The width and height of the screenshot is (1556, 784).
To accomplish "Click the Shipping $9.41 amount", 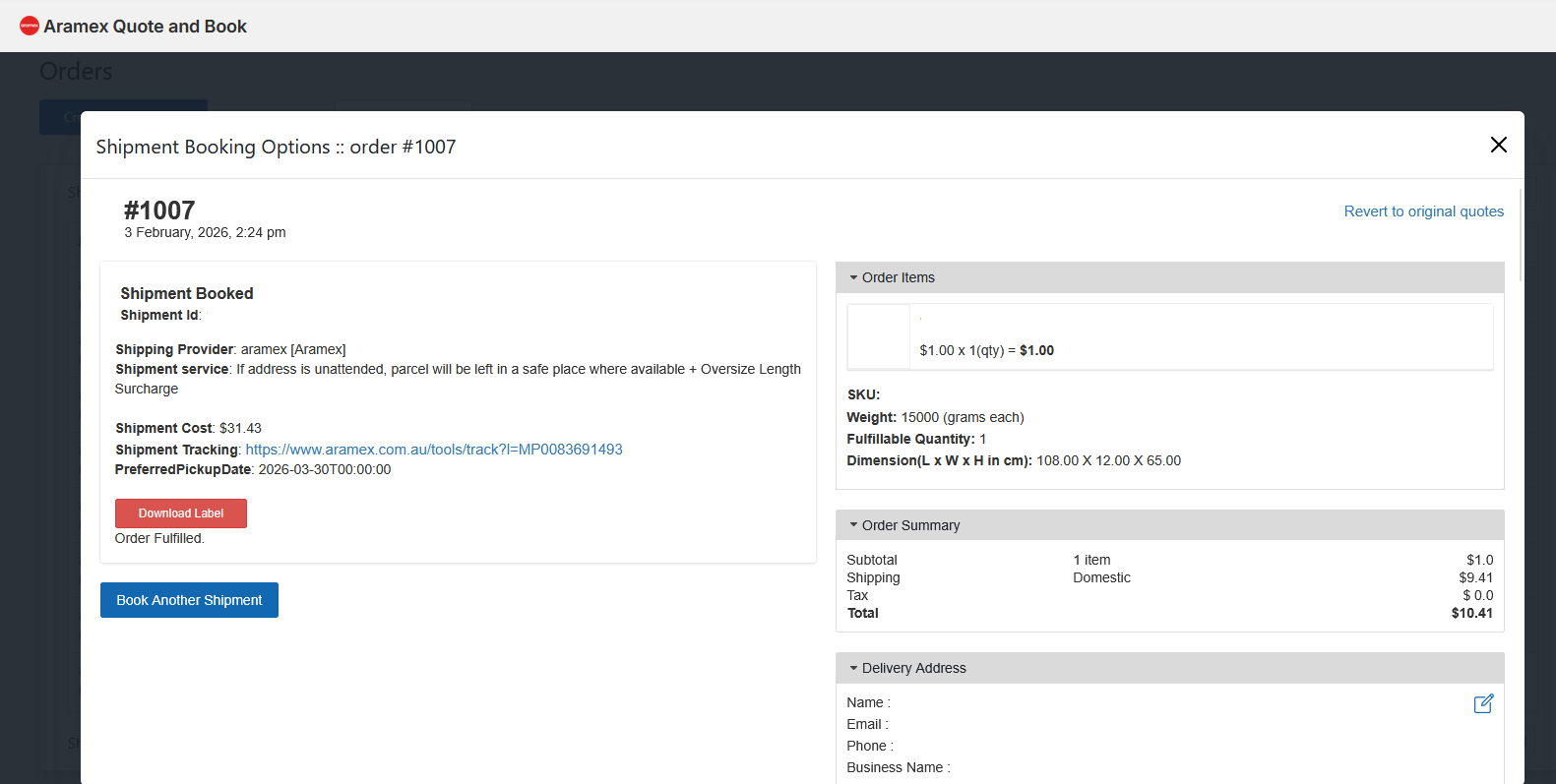I will tap(1475, 577).
